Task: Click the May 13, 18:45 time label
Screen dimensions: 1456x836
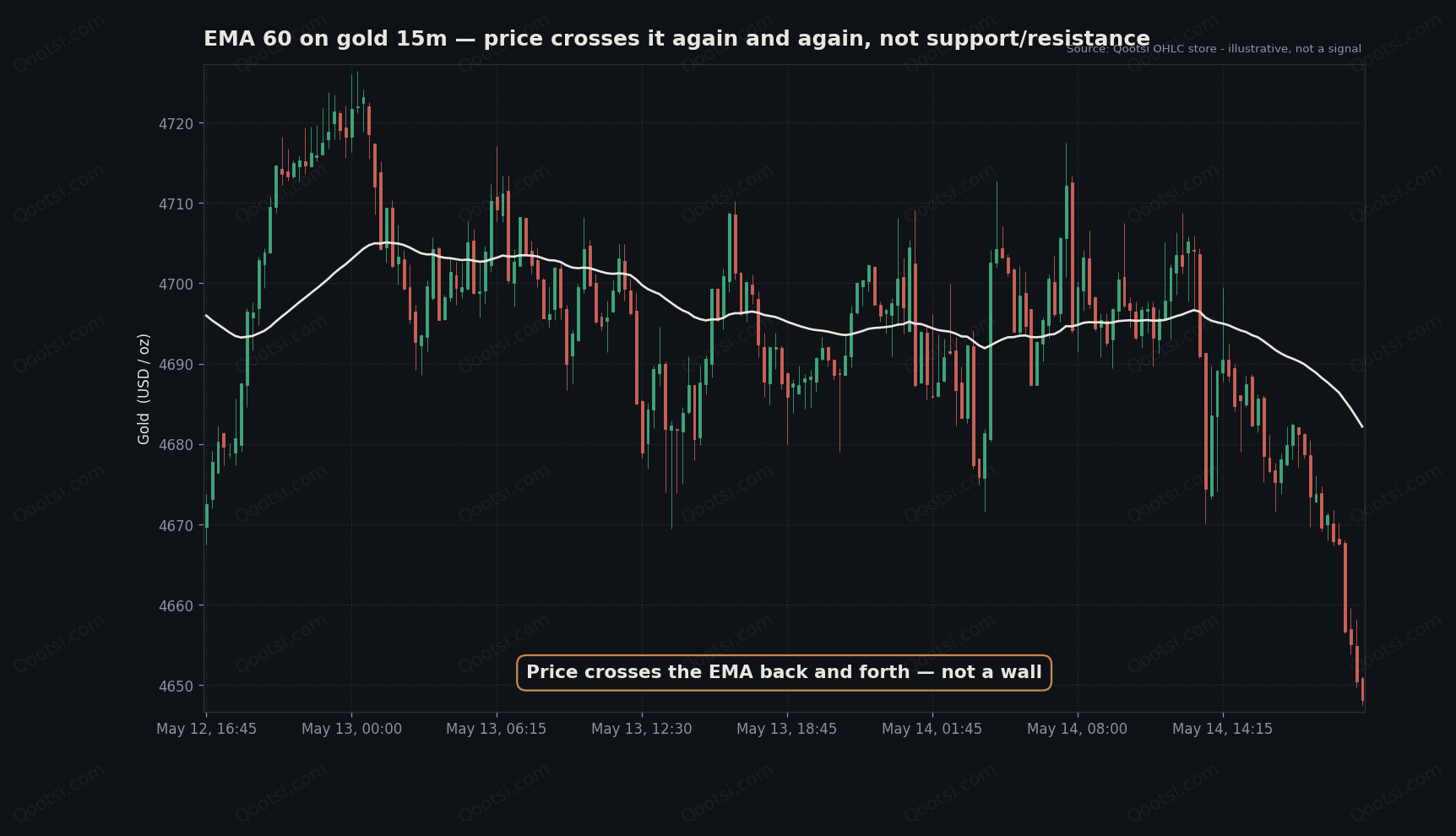Action: pyautogui.click(x=787, y=729)
